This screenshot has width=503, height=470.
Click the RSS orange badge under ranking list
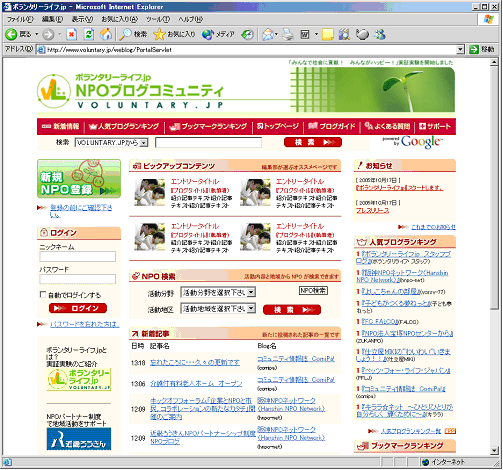(x=450, y=431)
